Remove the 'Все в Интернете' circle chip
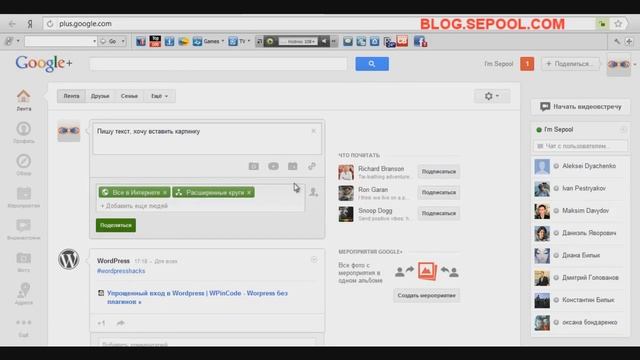The image size is (640, 360). coord(165,192)
